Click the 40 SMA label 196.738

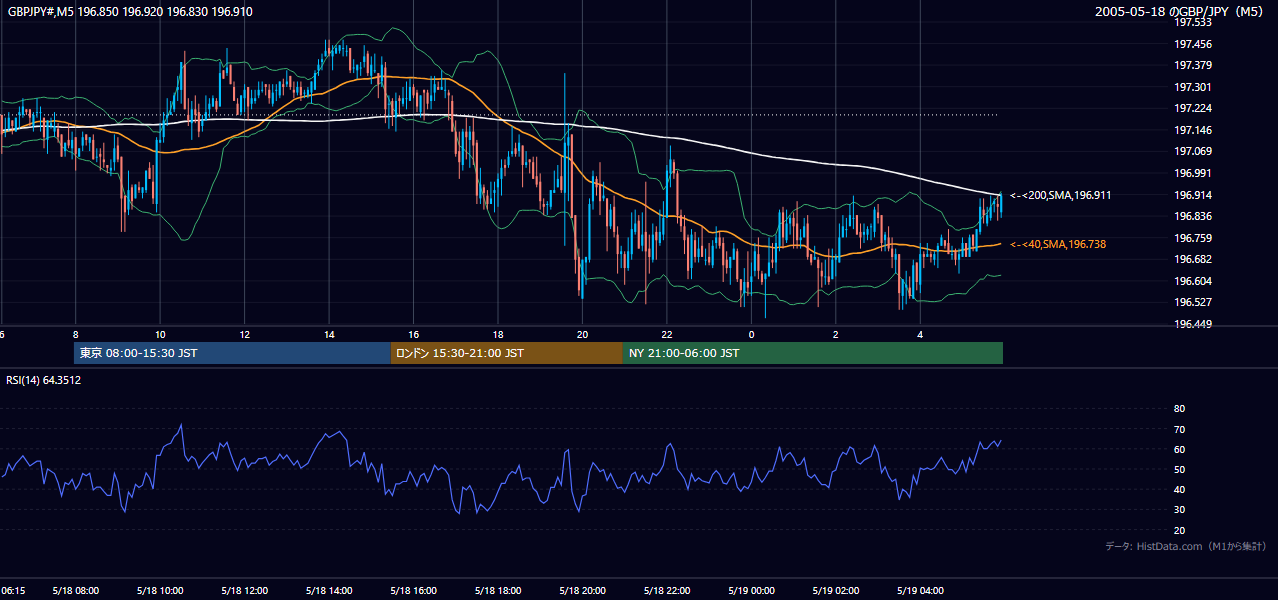tap(1058, 244)
